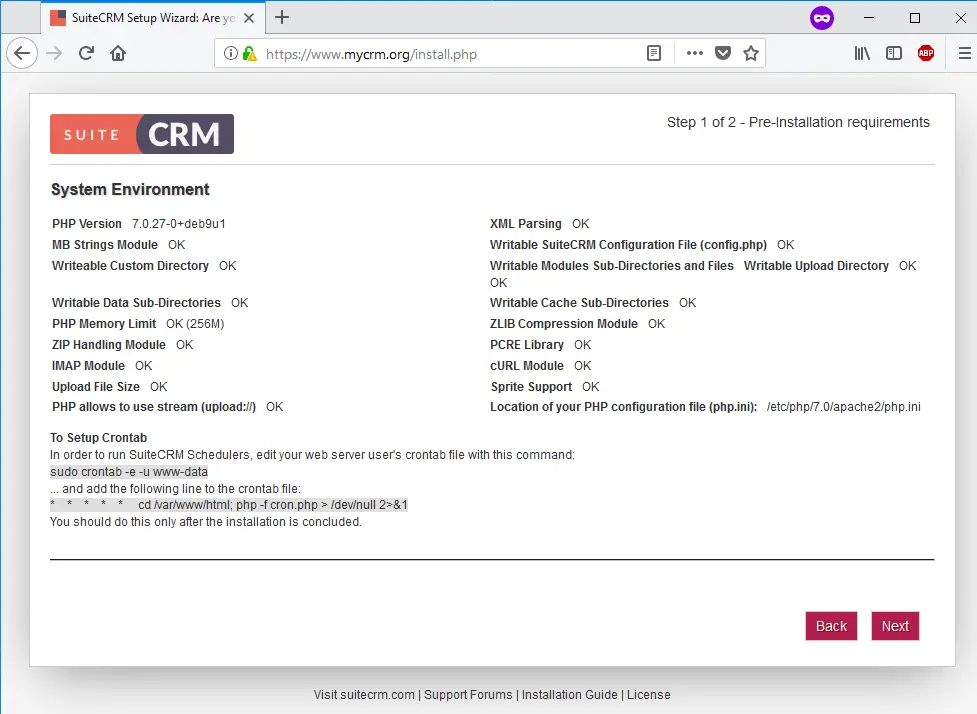Click the 'OK (256M)' memory limit value

195,324
